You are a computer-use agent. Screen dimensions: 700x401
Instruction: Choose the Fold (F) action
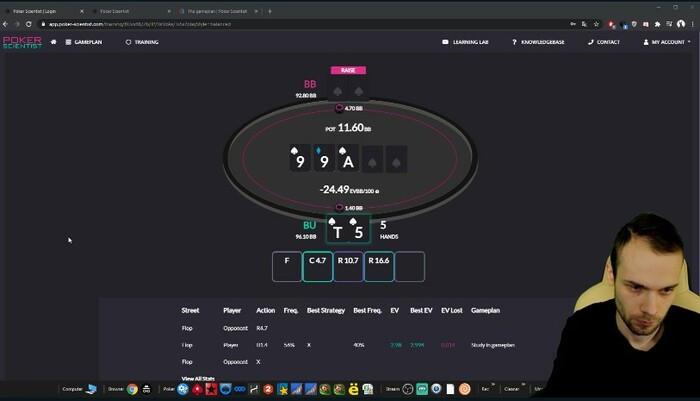pos(287,267)
